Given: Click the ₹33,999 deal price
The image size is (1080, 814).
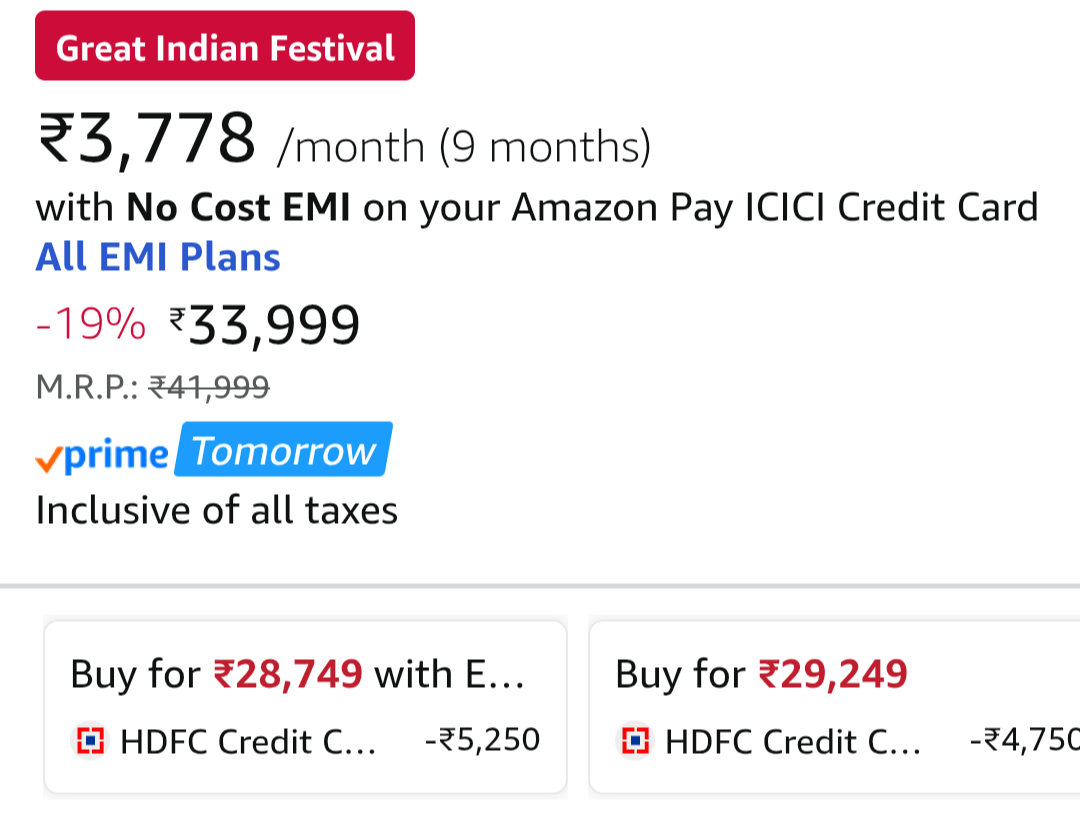Looking at the screenshot, I should coord(265,324).
